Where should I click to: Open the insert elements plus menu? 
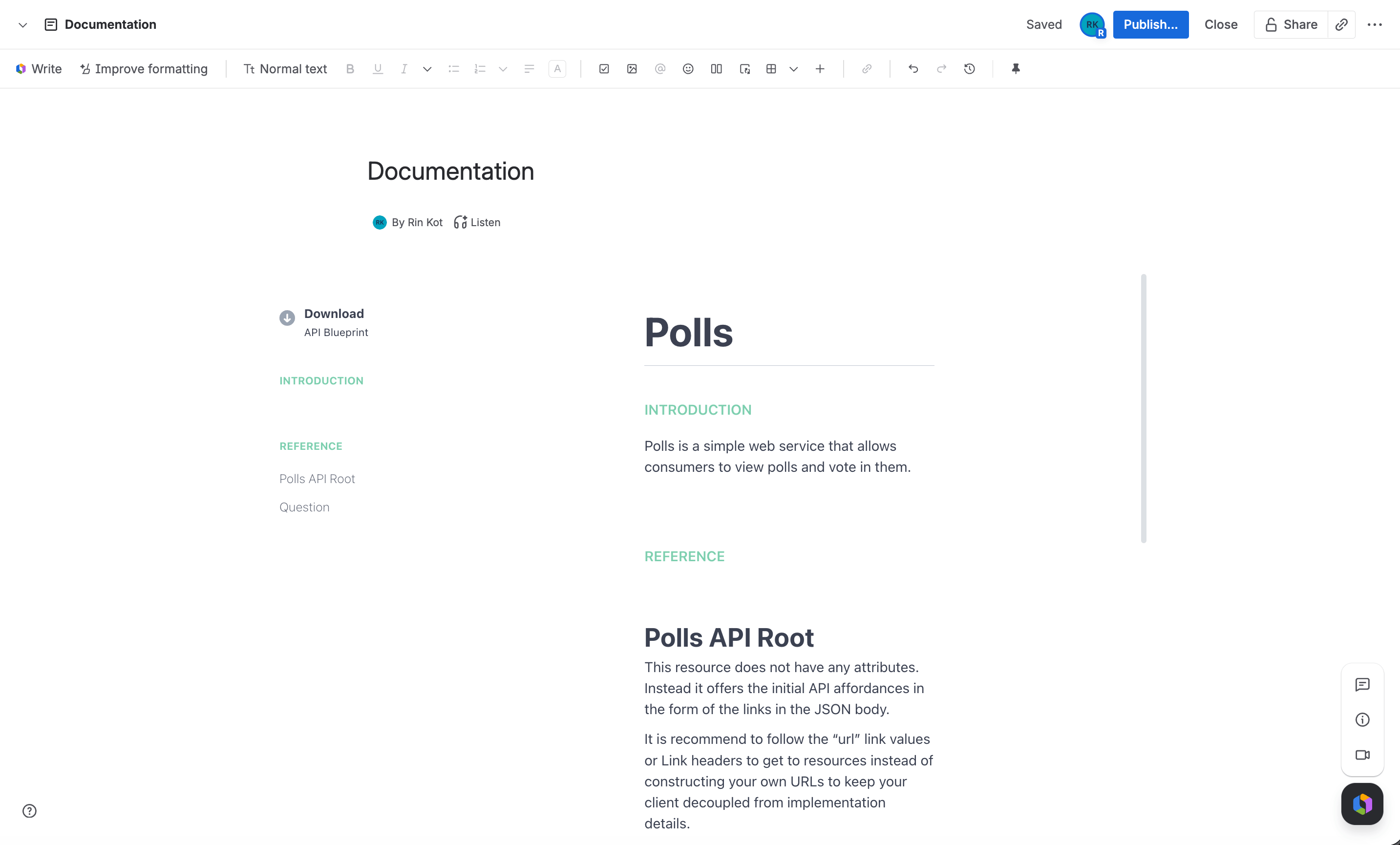[820, 69]
